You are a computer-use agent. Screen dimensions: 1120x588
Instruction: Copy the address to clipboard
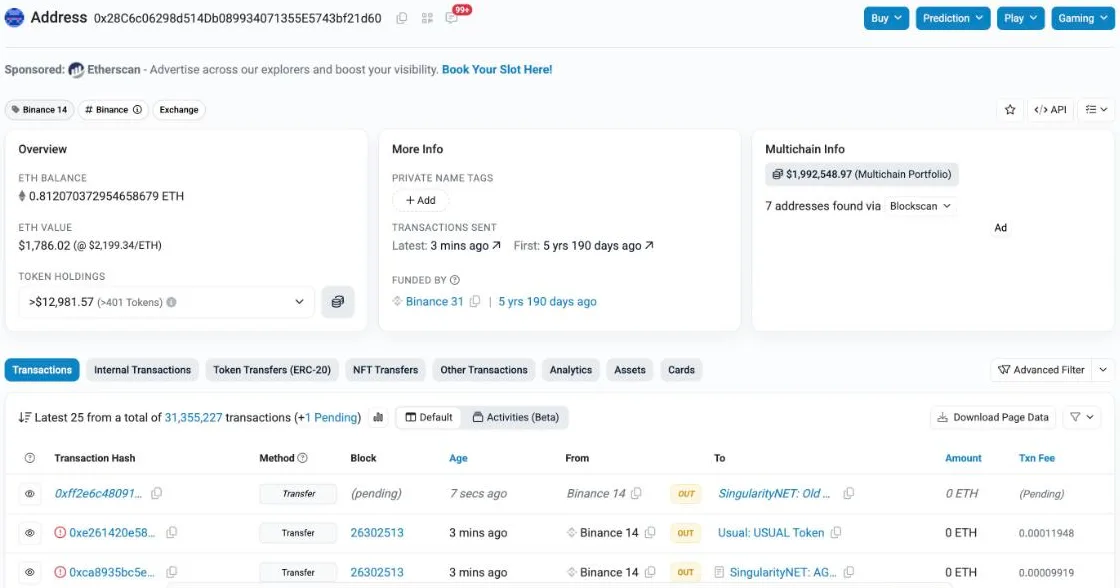[402, 18]
